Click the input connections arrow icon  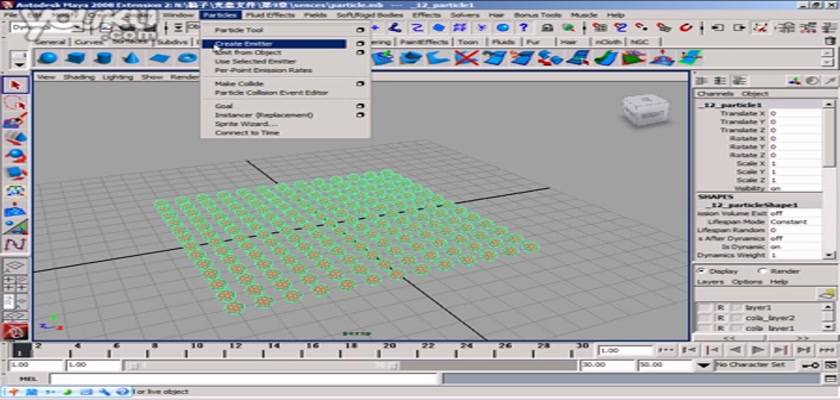tap(717, 27)
